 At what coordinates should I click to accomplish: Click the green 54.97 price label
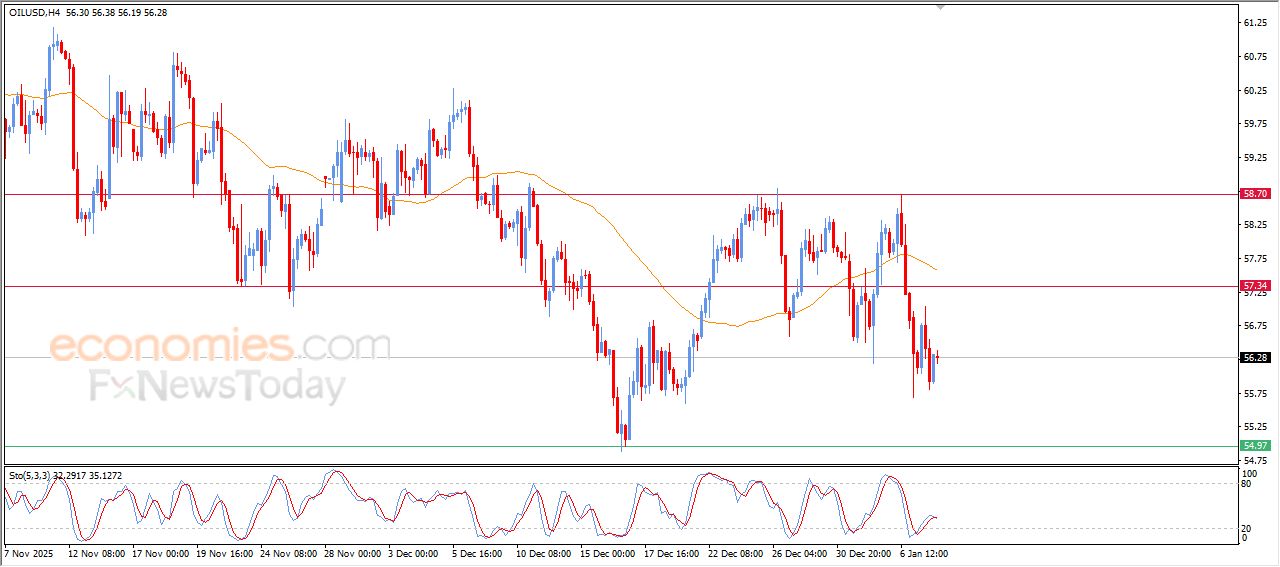pyautogui.click(x=1255, y=445)
